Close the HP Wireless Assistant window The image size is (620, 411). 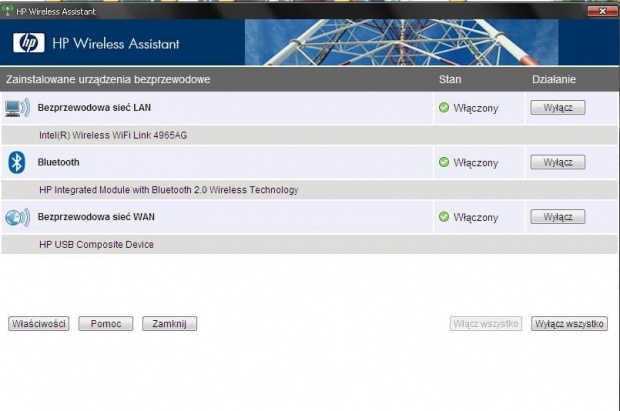coord(602,11)
